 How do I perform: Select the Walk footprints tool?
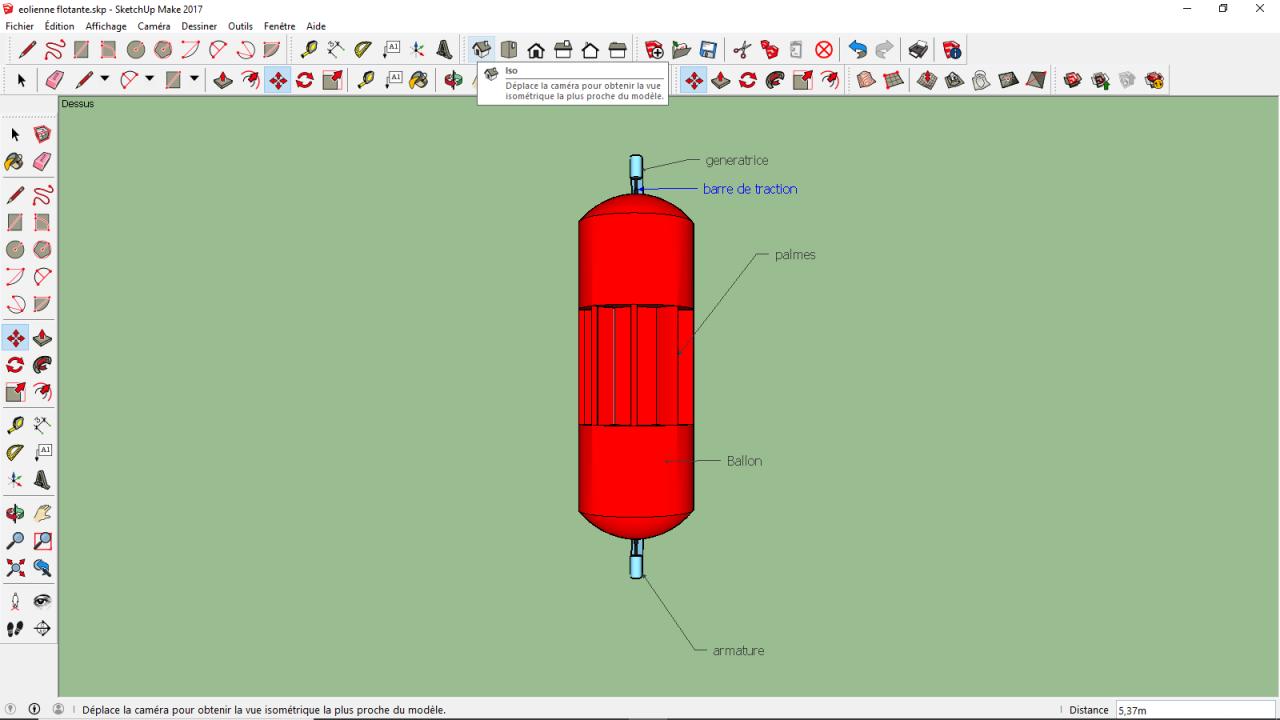coord(15,628)
